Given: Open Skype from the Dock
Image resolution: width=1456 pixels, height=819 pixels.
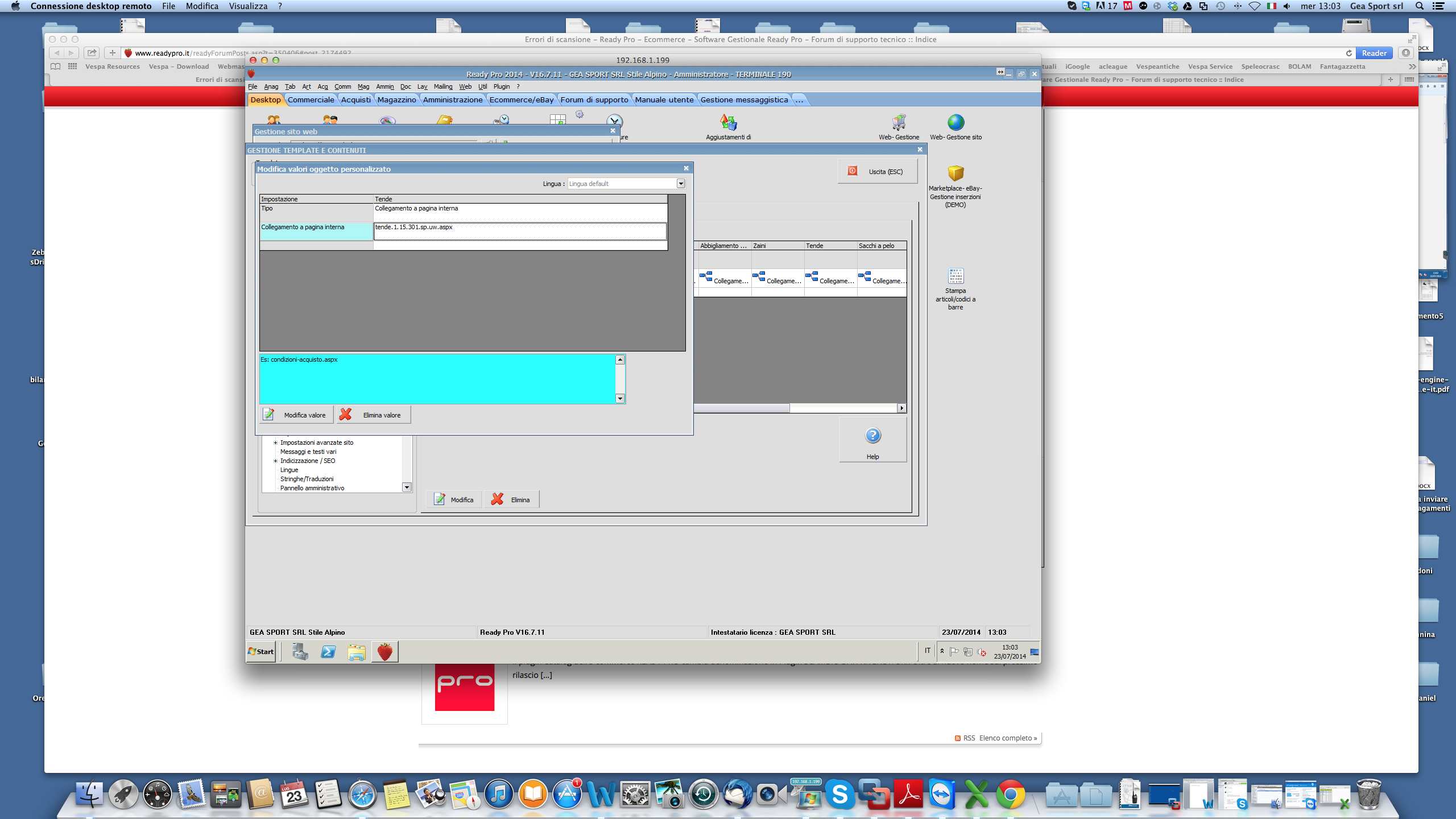Looking at the screenshot, I should tap(839, 795).
